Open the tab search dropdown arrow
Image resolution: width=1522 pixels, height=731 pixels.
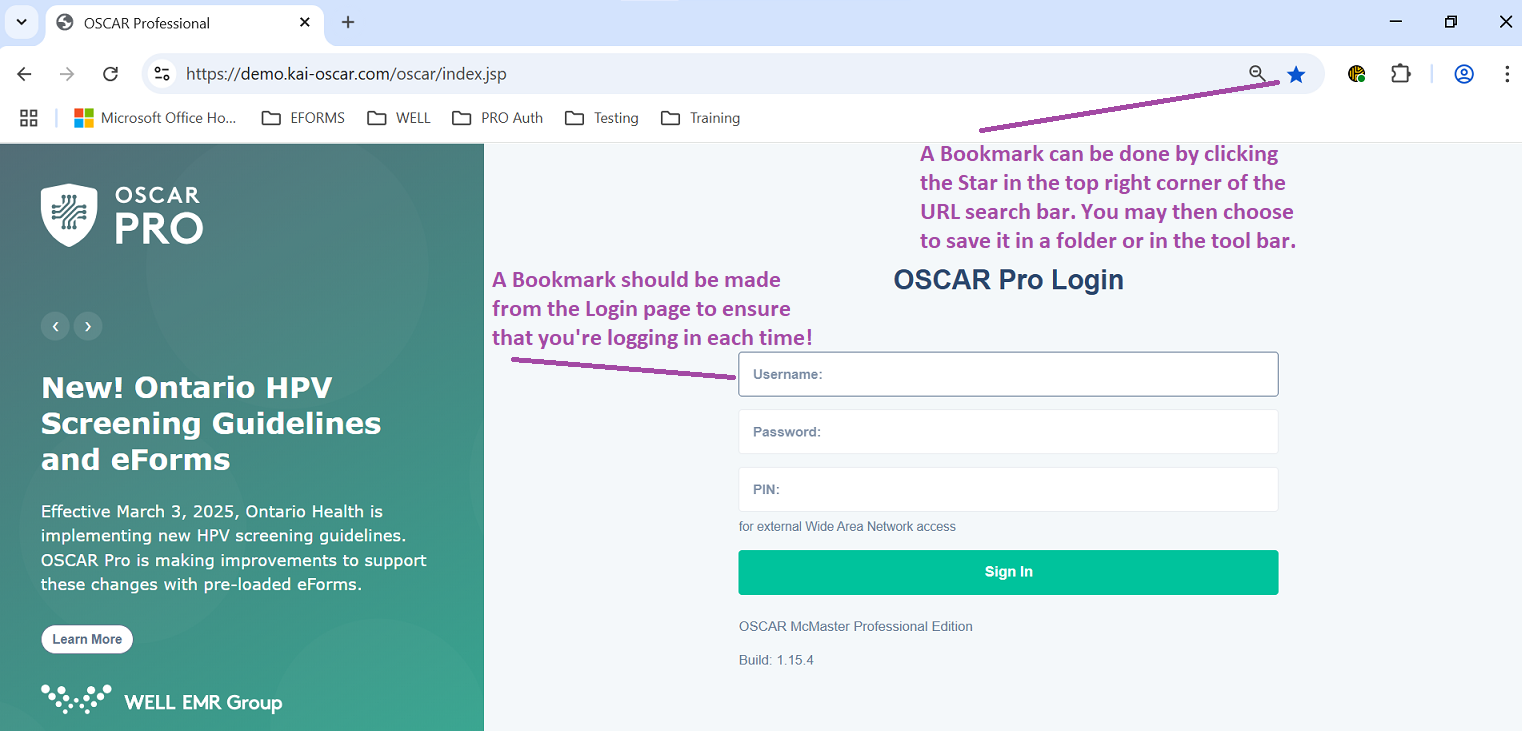21,22
